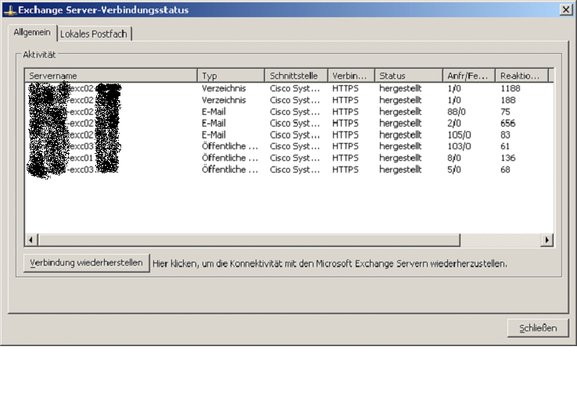Click response time value 61
577x400 pixels.
point(505,146)
